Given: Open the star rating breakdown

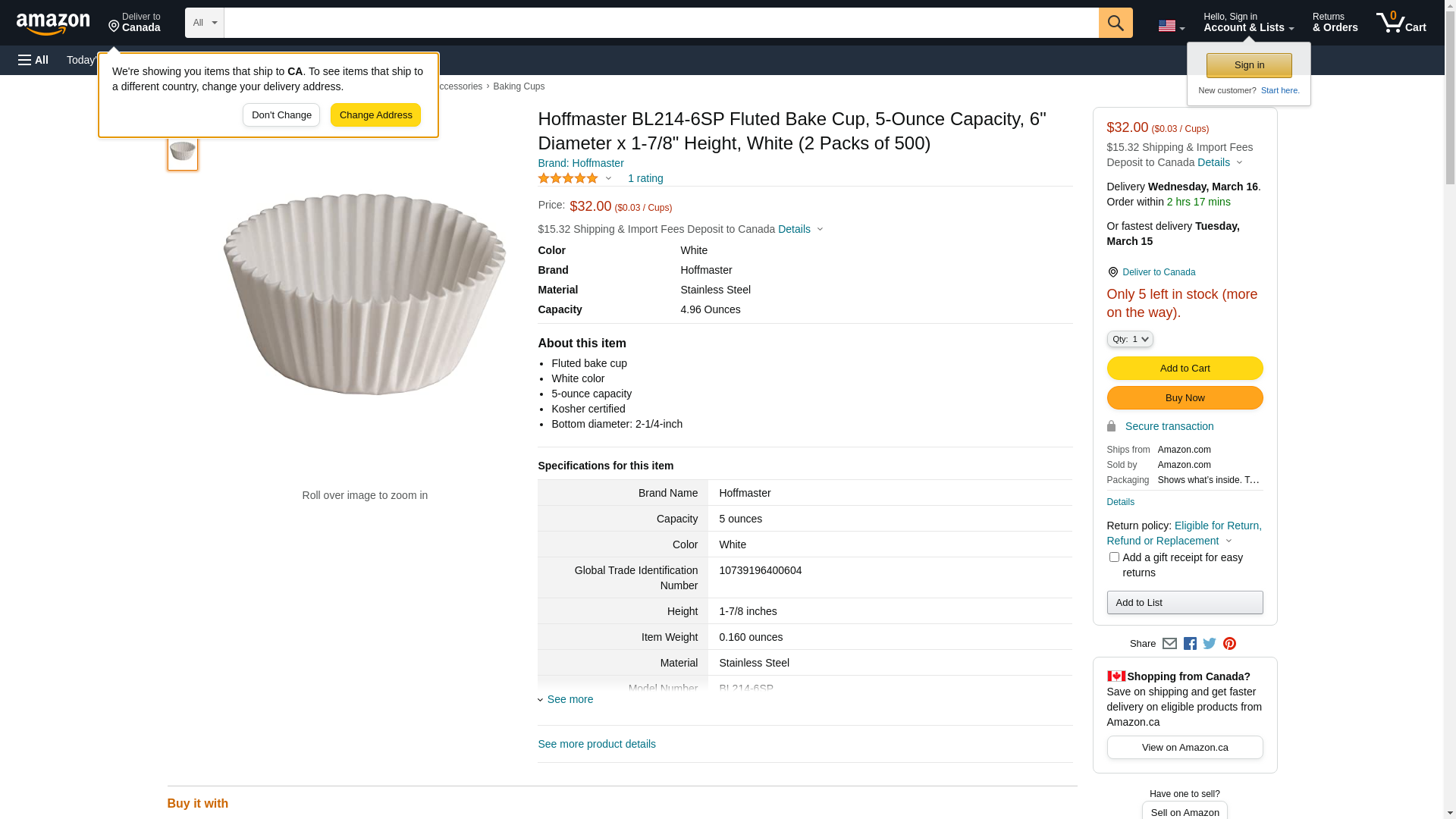Looking at the screenshot, I should [575, 178].
